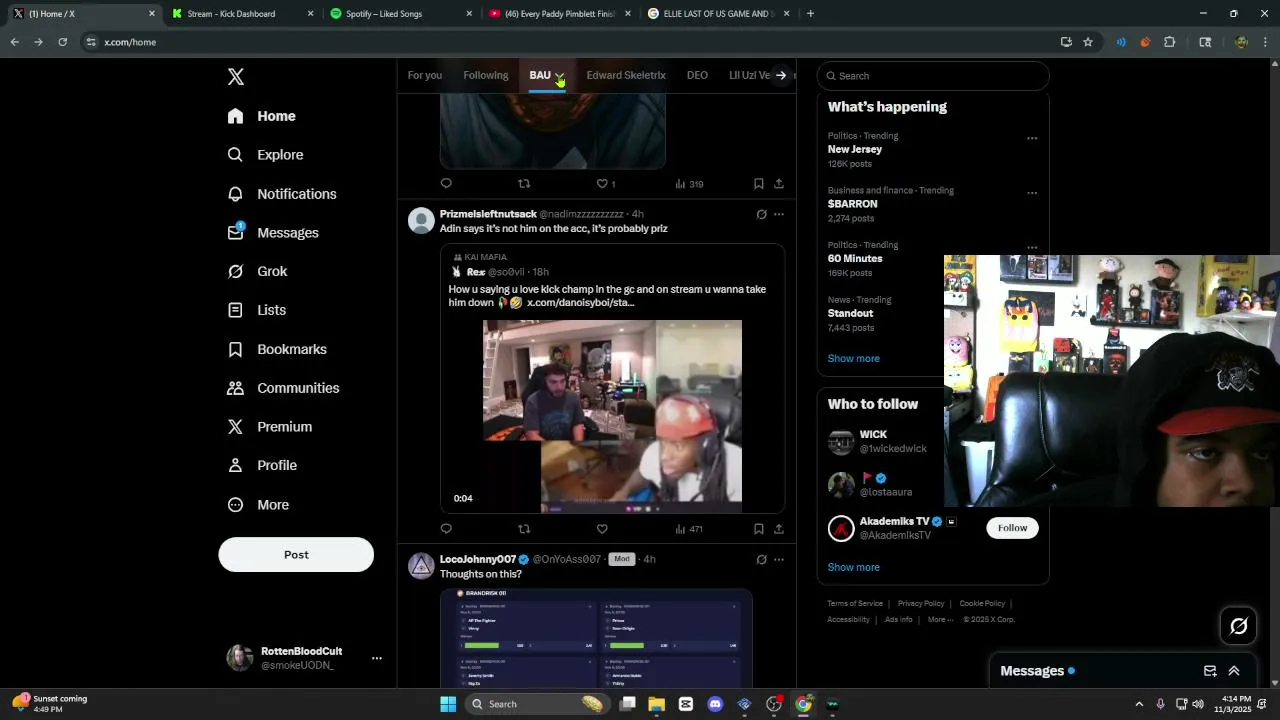Show more trends in What's happening
1280x720 pixels.
[x=854, y=358]
